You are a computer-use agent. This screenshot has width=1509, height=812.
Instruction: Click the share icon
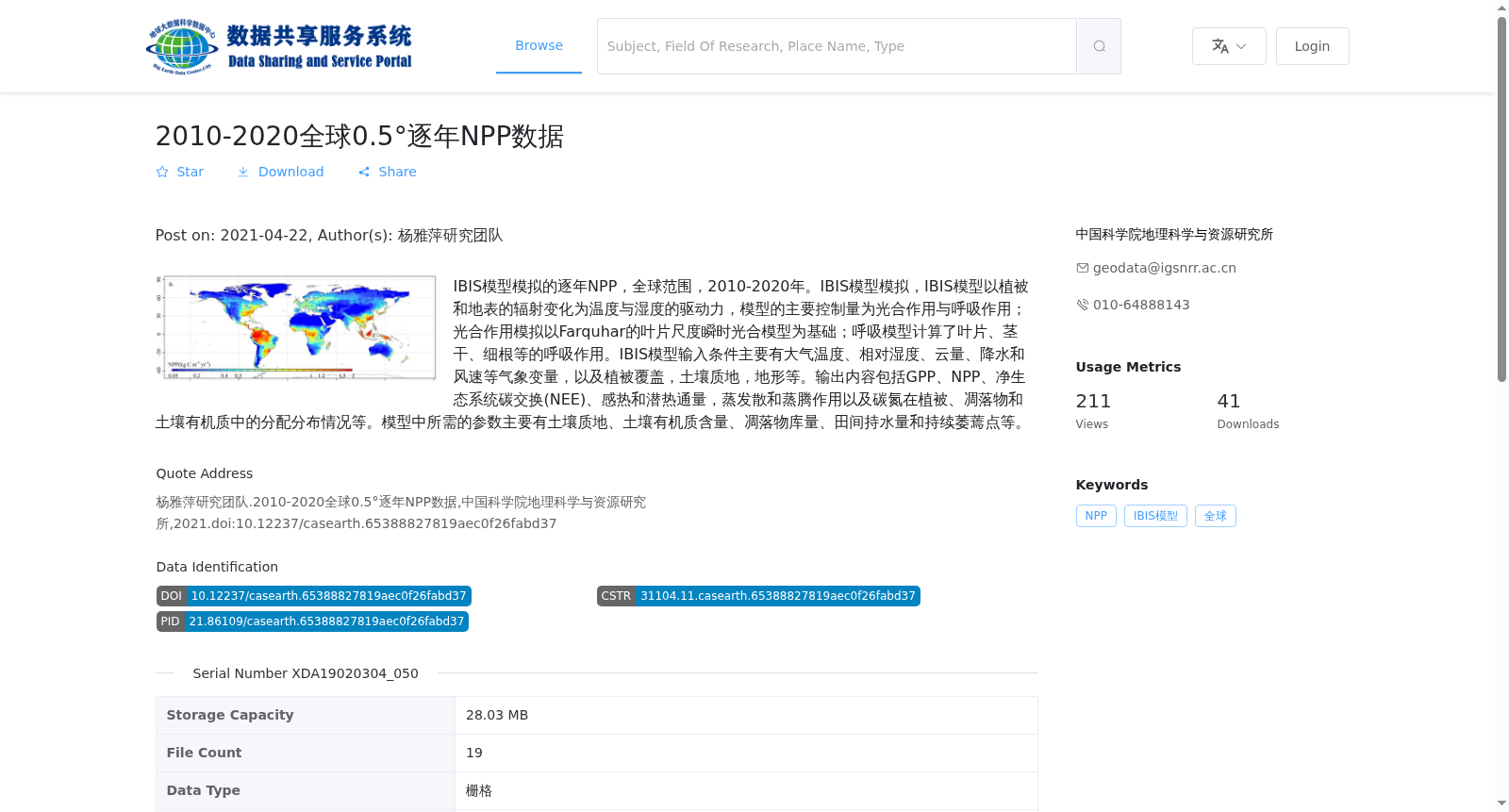364,172
